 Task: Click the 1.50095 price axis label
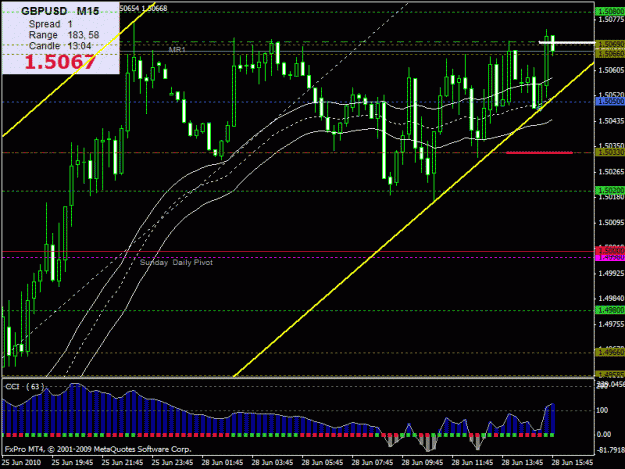tap(611, 222)
